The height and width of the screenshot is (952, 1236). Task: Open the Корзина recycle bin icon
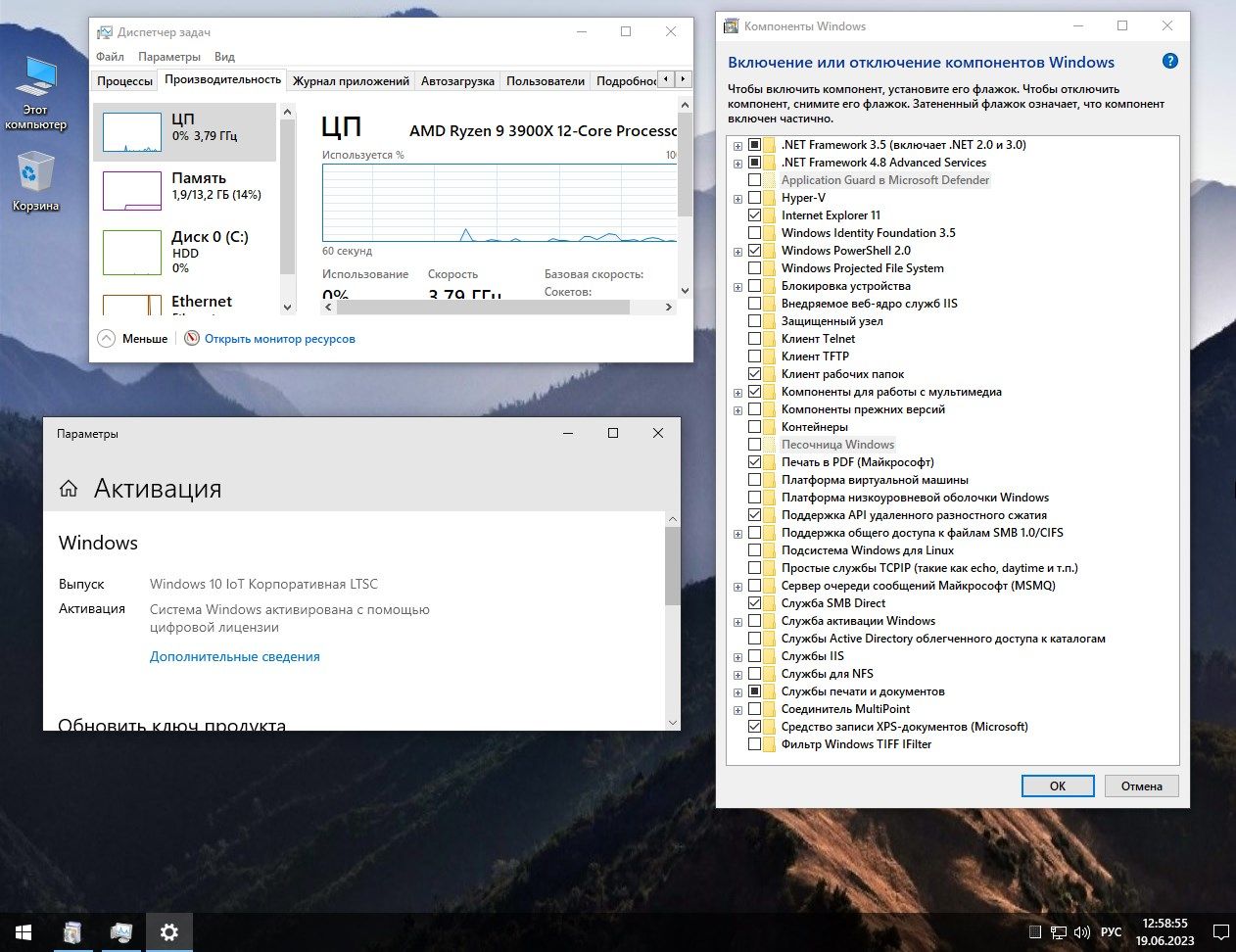[x=36, y=181]
